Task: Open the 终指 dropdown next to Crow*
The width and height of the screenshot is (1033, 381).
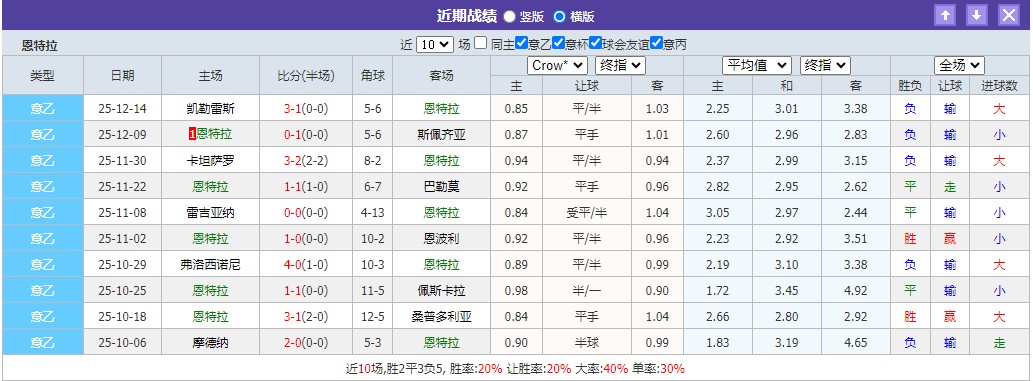Action: [621, 65]
